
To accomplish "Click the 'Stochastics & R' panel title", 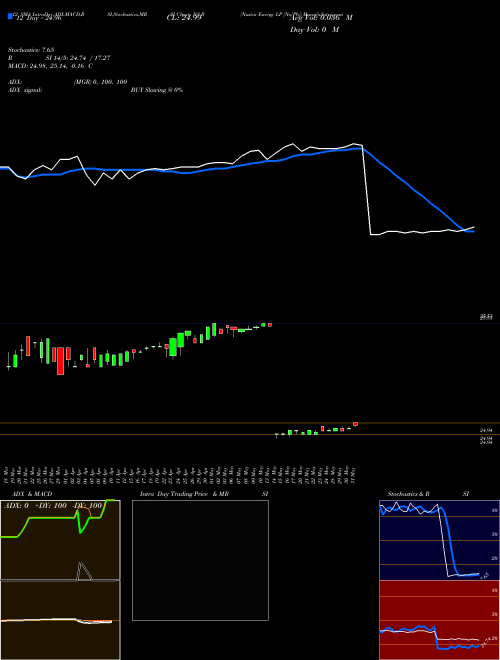I will 408,494.
